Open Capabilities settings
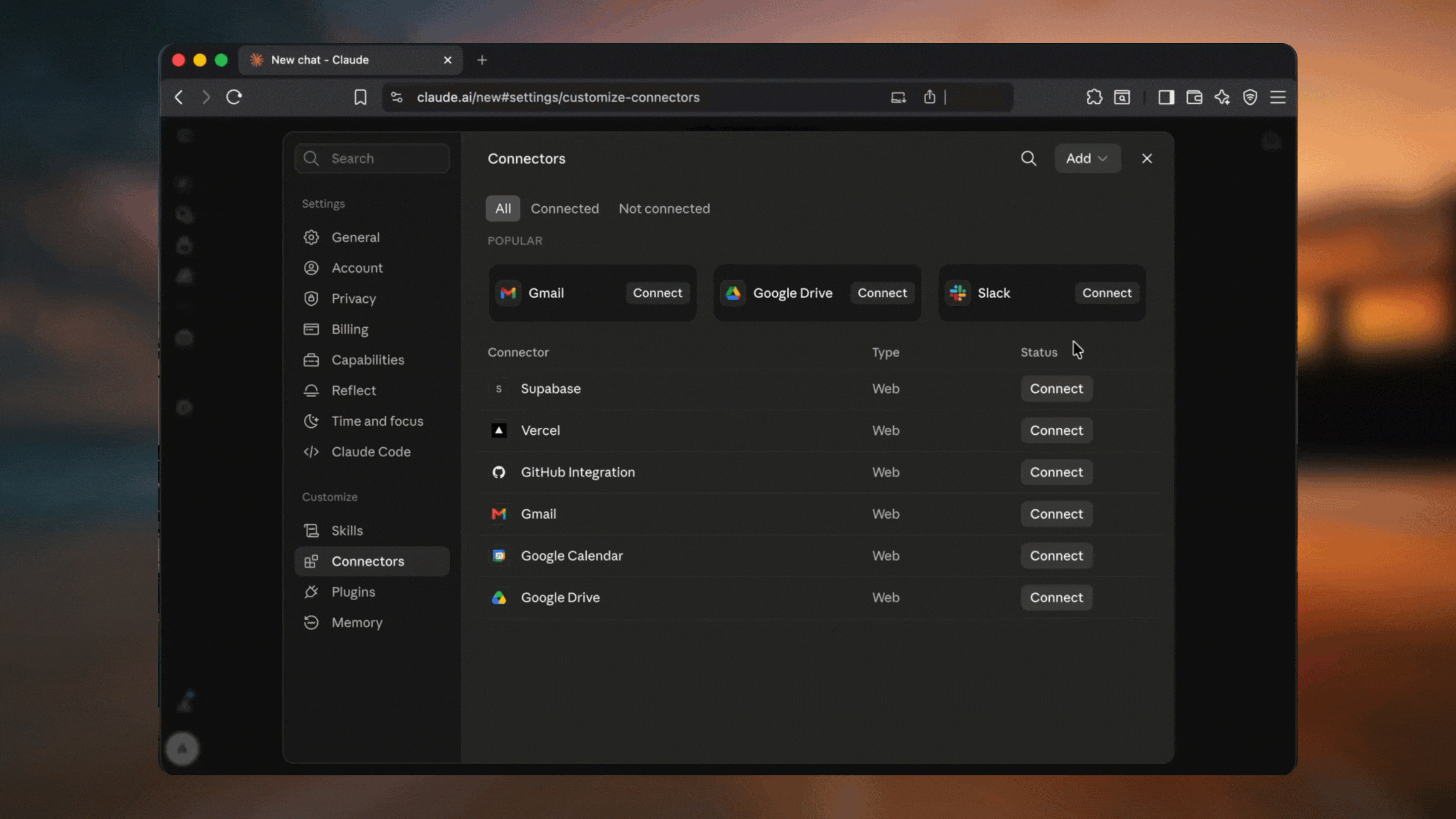The image size is (1456, 819). click(x=372, y=360)
